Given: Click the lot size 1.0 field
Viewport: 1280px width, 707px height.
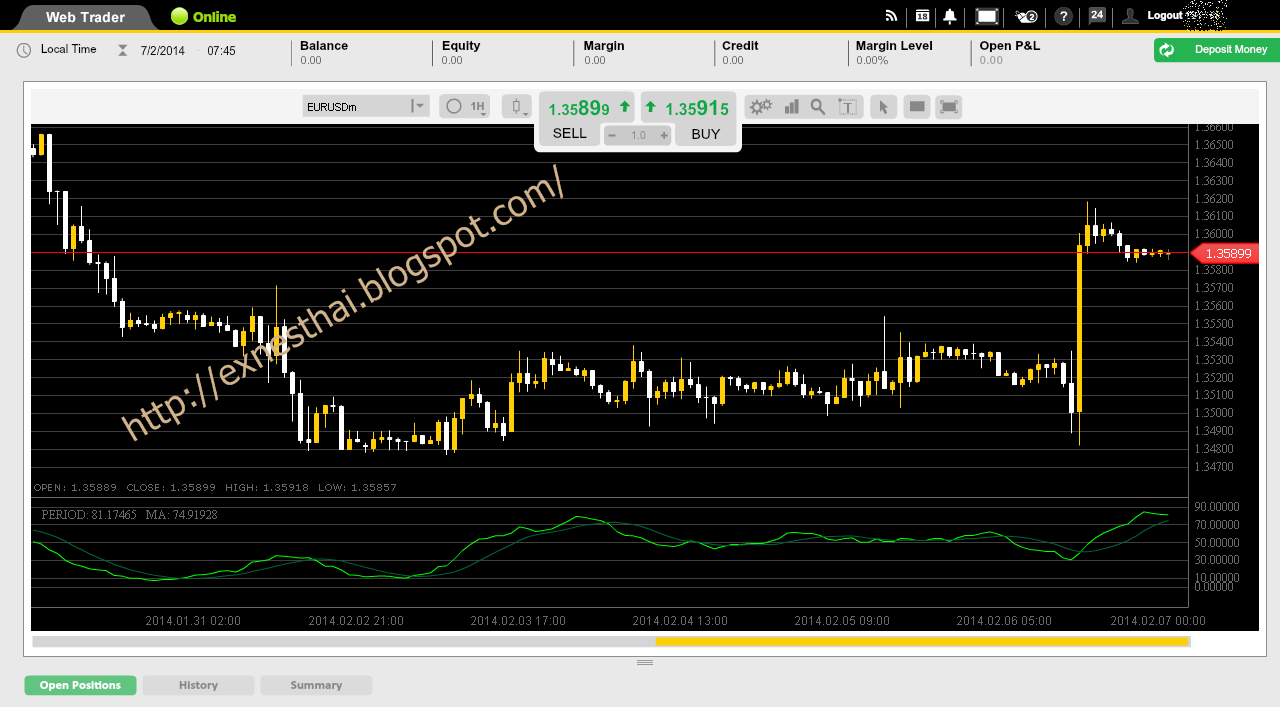Looking at the screenshot, I should pos(638,135).
